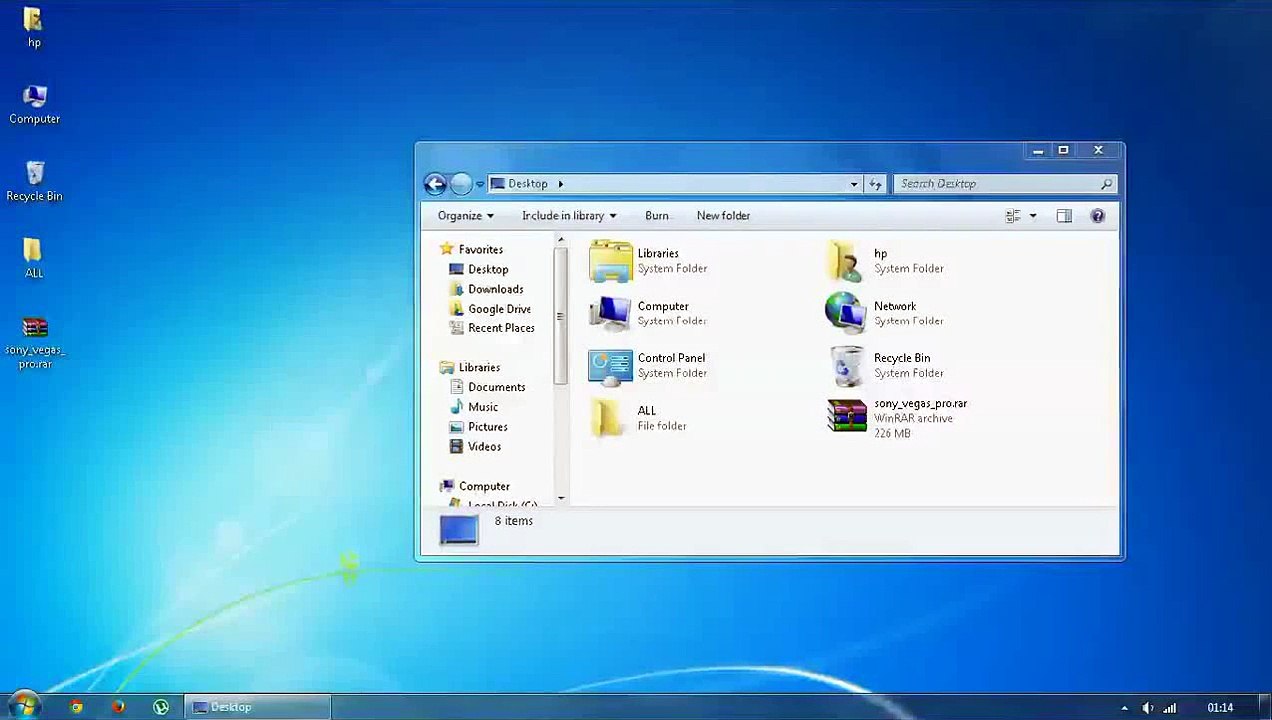Click the Burn toolbar button

click(x=657, y=216)
